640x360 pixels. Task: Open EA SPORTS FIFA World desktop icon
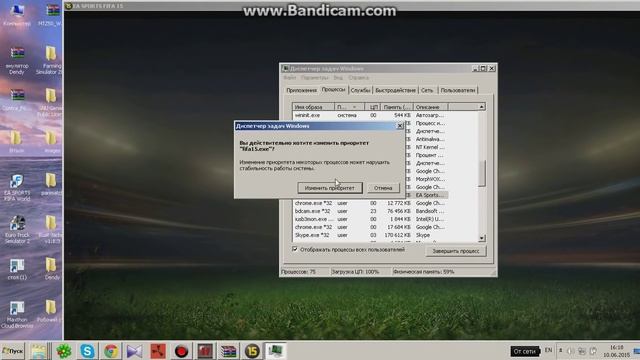tap(17, 187)
